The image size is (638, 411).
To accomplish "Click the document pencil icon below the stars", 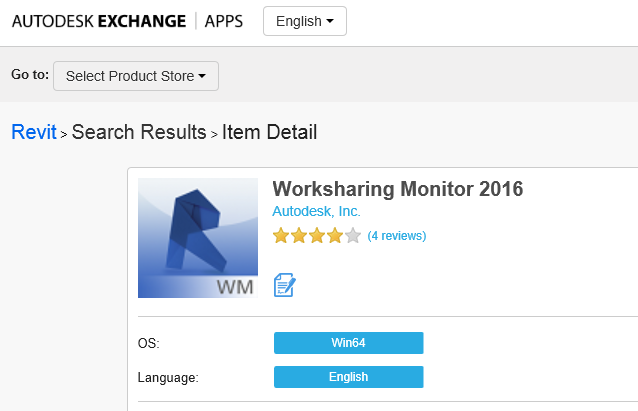I will pyautogui.click(x=284, y=286).
